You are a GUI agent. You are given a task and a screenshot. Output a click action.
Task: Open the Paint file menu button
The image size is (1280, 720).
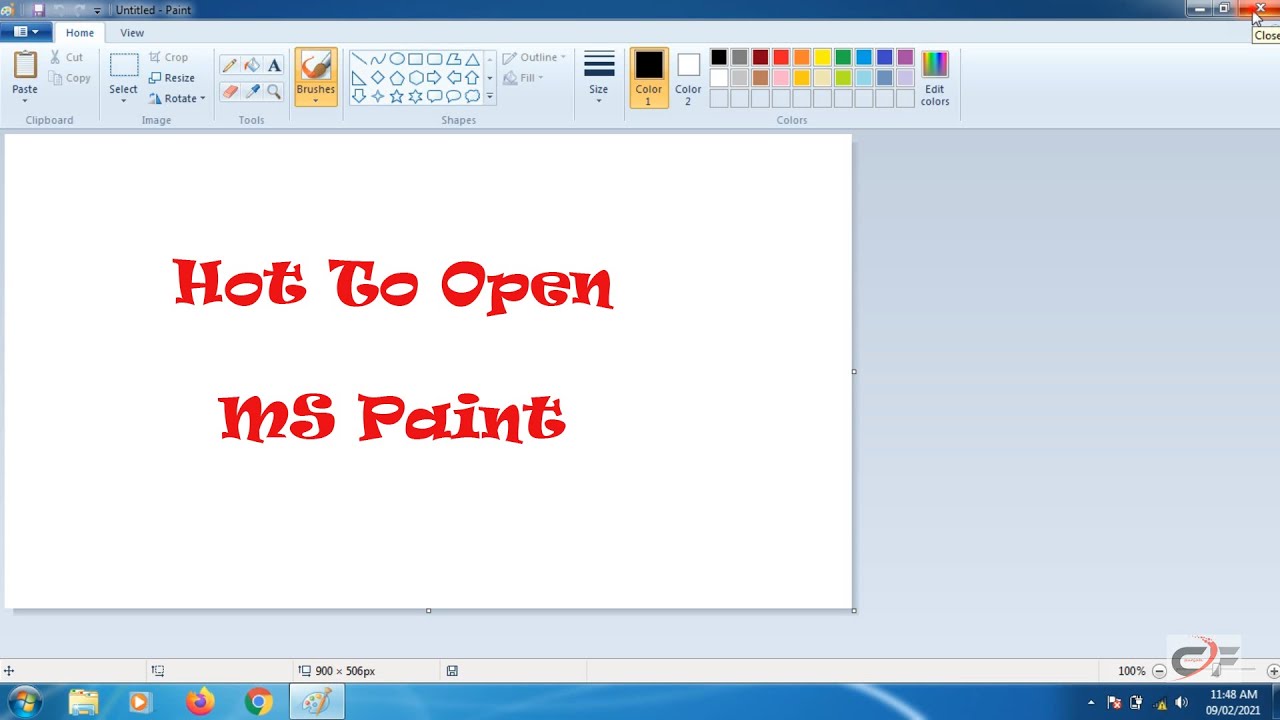[x=26, y=32]
